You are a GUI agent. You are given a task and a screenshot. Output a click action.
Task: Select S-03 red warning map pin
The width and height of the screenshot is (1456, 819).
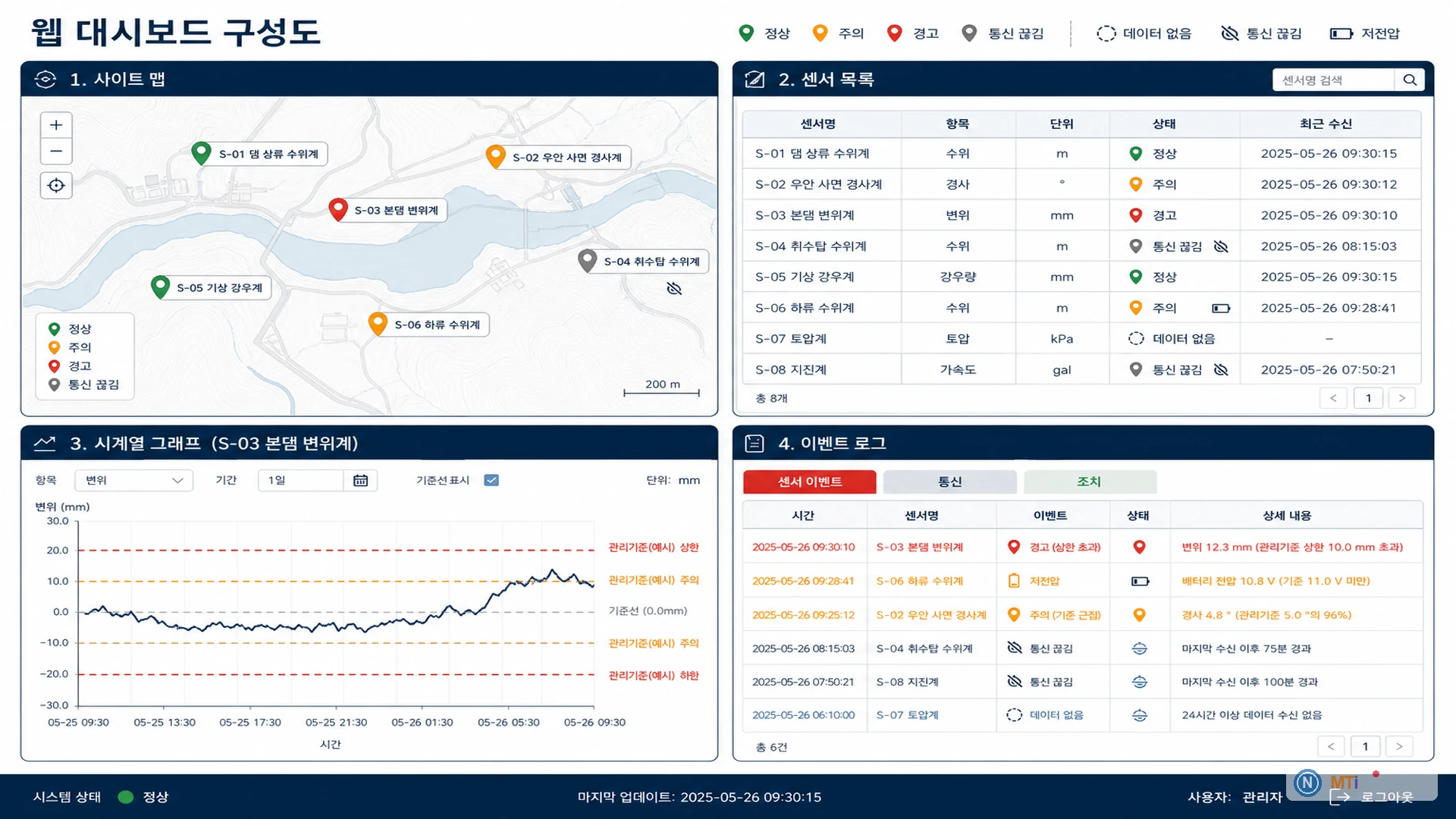tap(338, 209)
